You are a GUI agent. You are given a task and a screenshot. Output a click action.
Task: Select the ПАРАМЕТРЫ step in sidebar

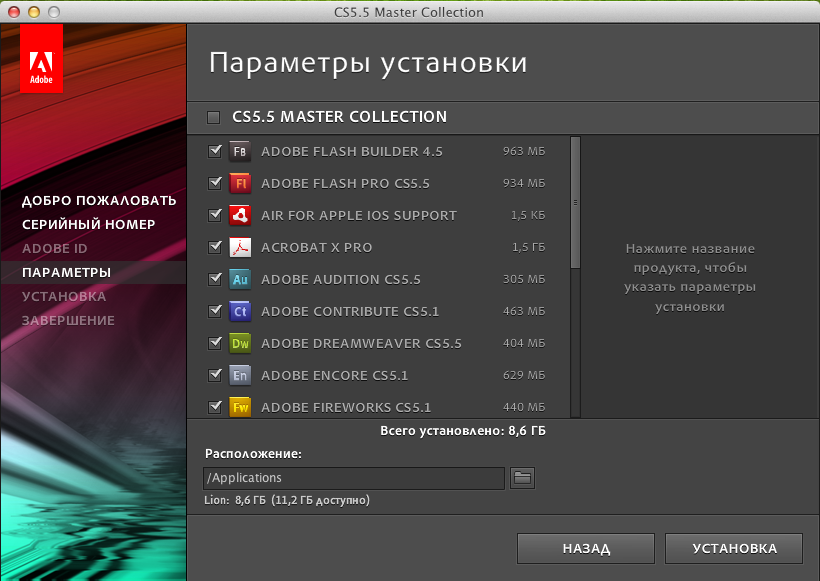(x=66, y=272)
